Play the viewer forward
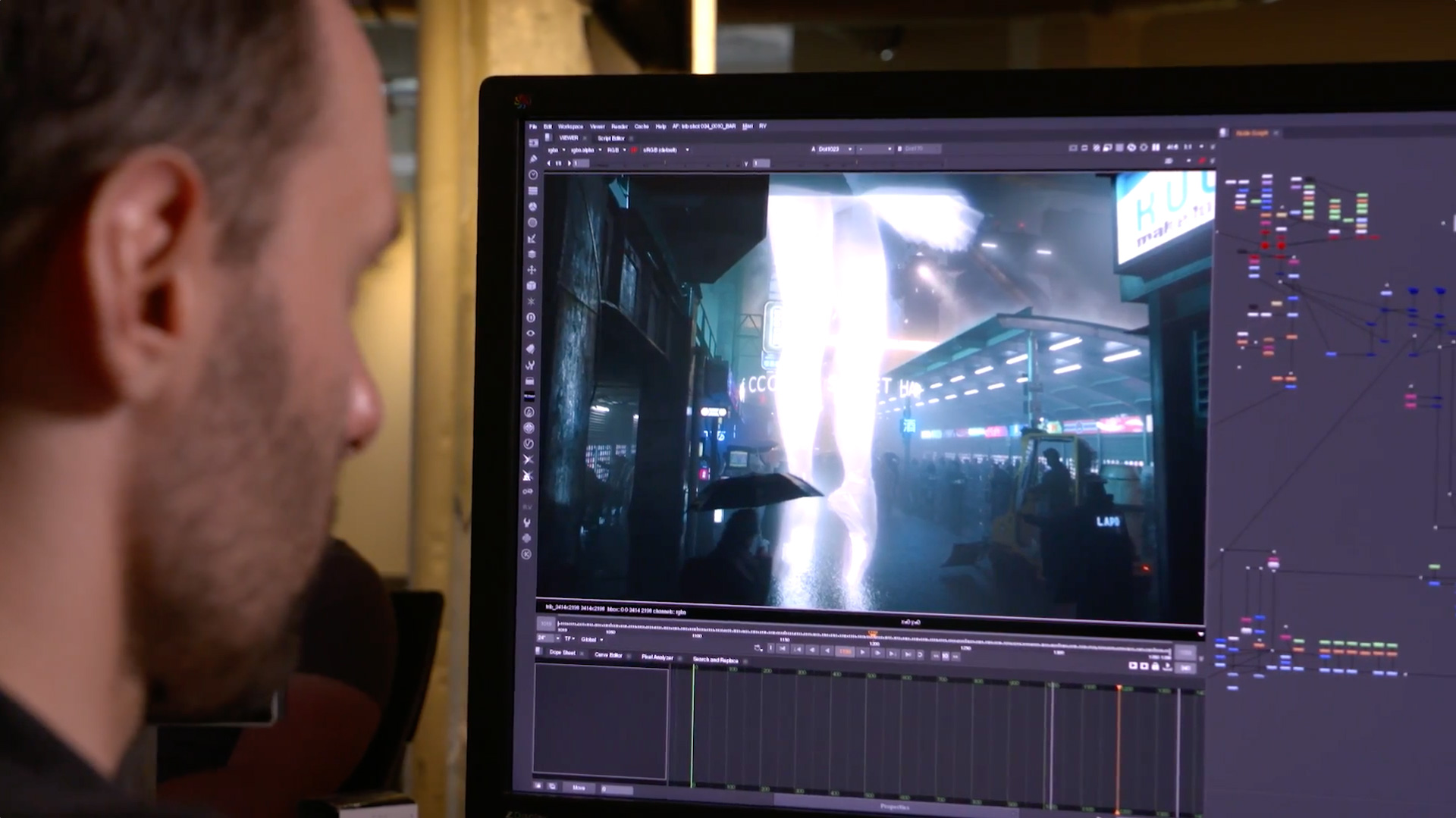This screenshot has height=818, width=1456. (x=862, y=652)
